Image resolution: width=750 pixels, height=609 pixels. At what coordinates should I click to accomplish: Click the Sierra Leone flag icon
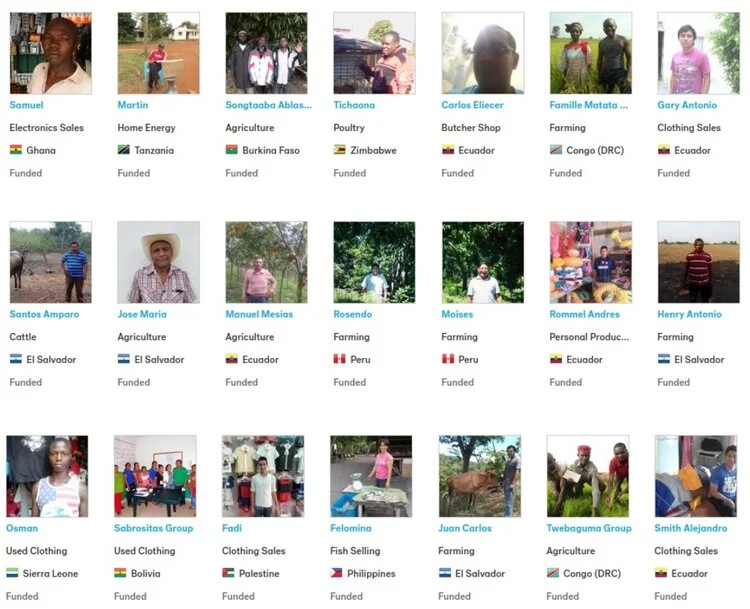(12, 573)
